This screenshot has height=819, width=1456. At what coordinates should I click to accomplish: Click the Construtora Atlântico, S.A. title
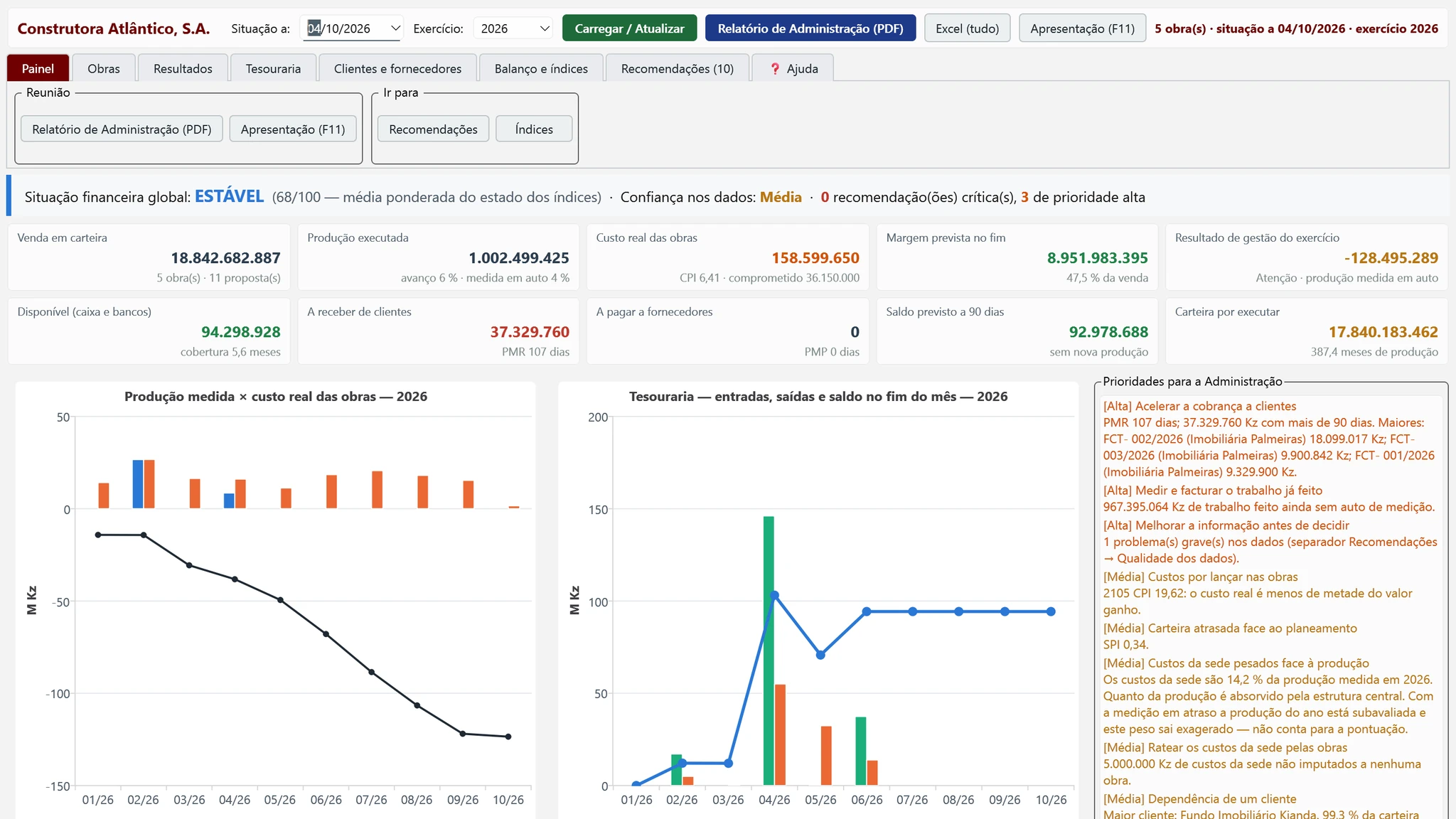(114, 28)
